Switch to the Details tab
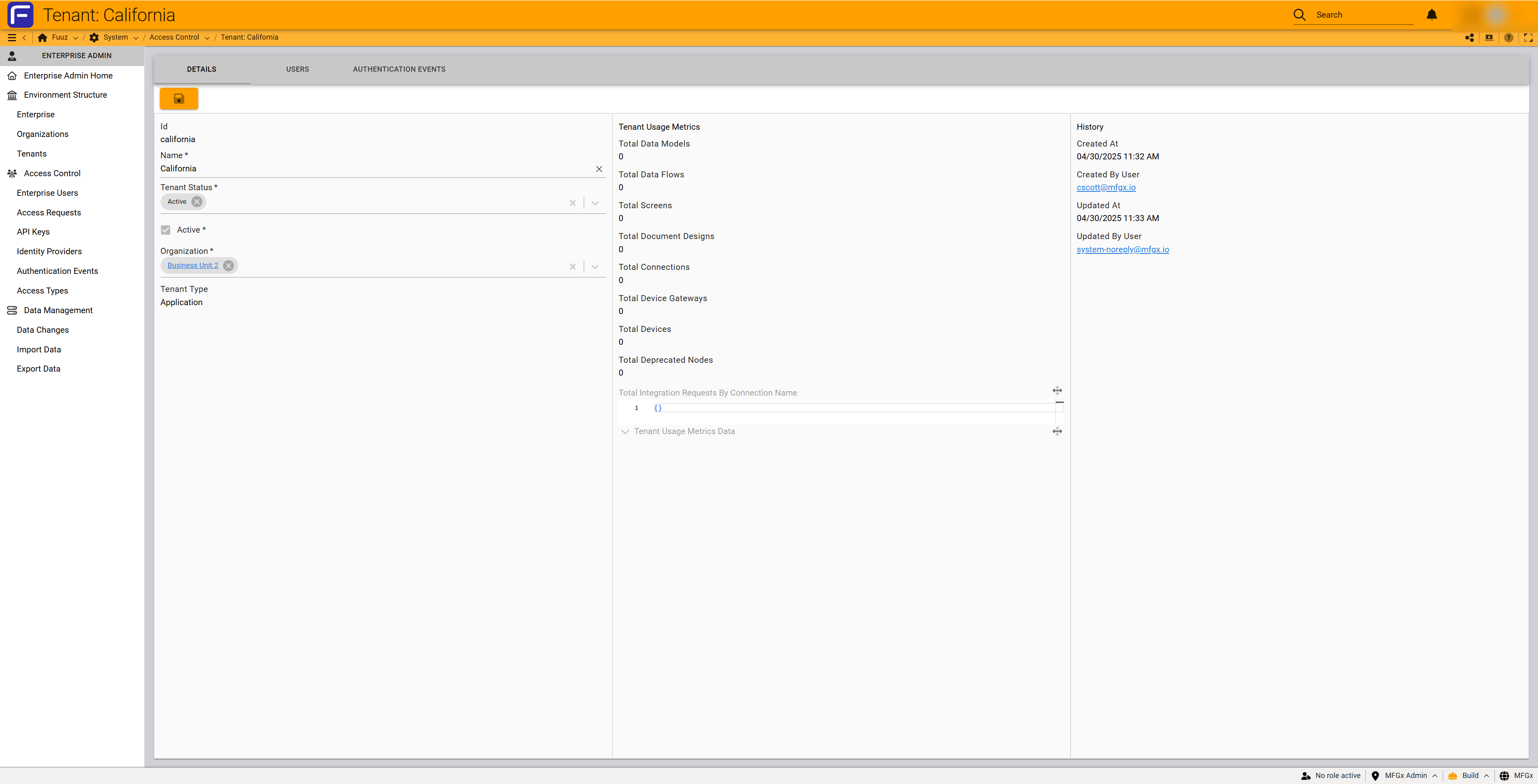This screenshot has width=1538, height=784. pos(202,69)
